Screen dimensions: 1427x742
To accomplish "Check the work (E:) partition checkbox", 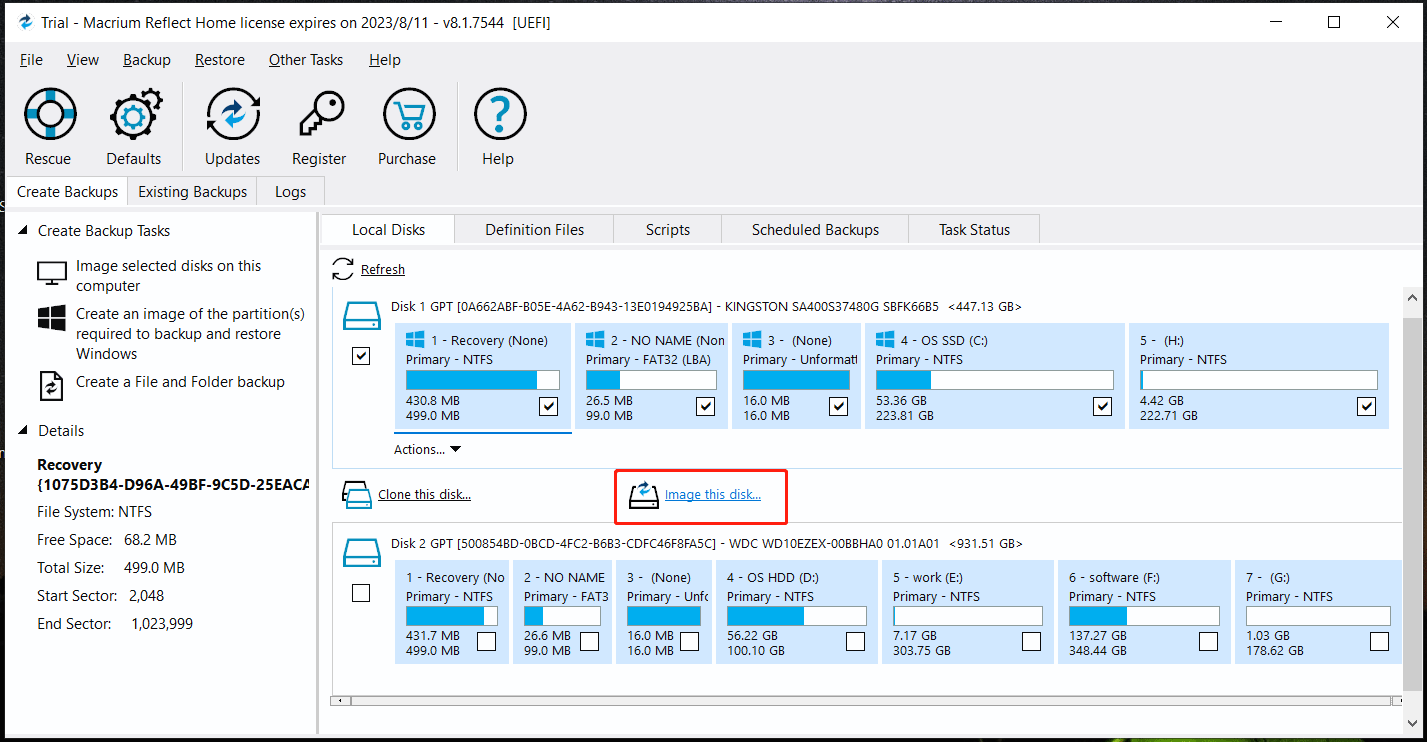I will tap(1031, 641).
